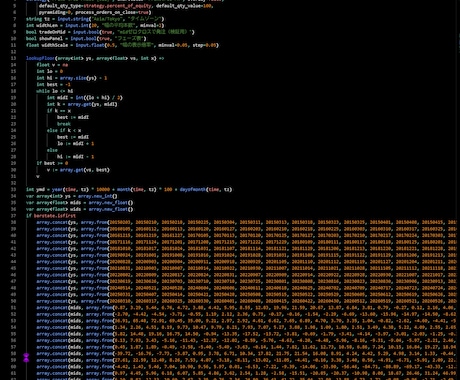Viewport: 460px width, 380px height.
Task: Click the purple hourglass marker in the gutter
Action: coord(26,357)
